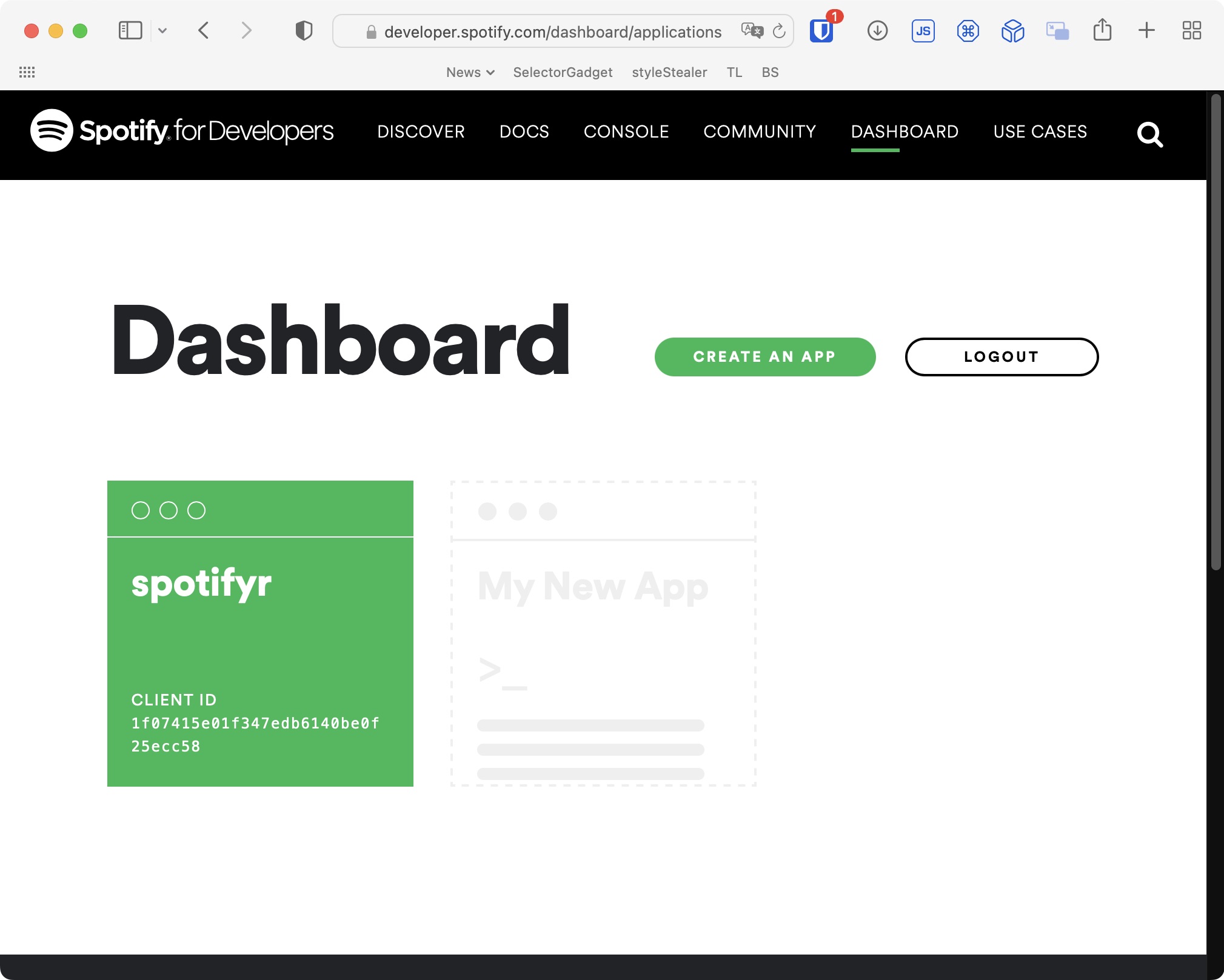
Task: Click the JS extension icon
Action: pos(923,31)
